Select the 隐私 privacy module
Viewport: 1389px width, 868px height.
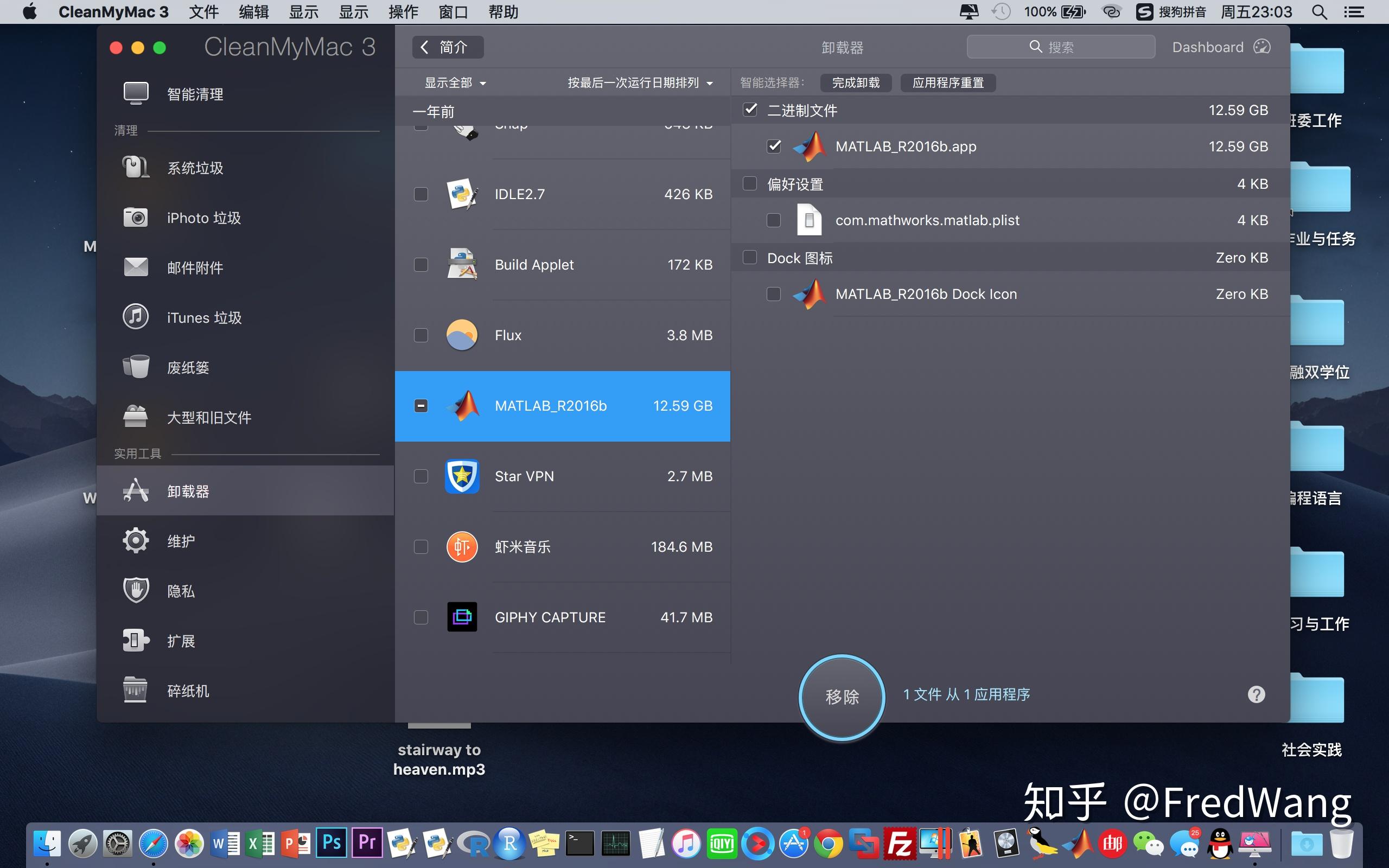tap(245, 591)
